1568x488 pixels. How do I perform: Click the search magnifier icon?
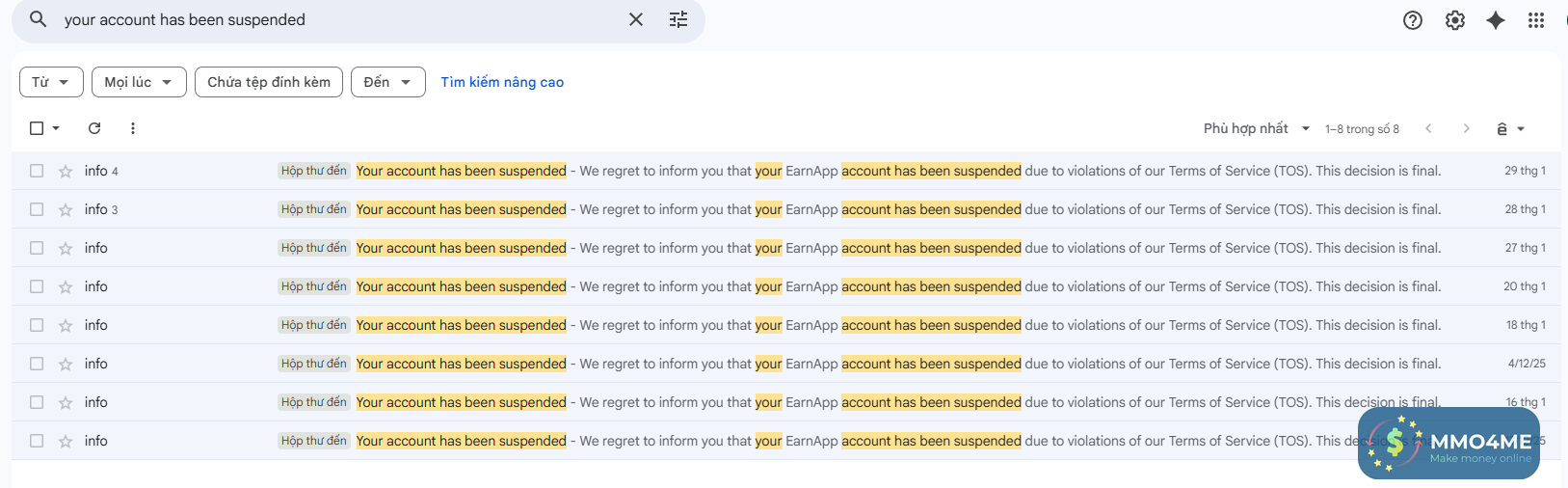[x=38, y=19]
